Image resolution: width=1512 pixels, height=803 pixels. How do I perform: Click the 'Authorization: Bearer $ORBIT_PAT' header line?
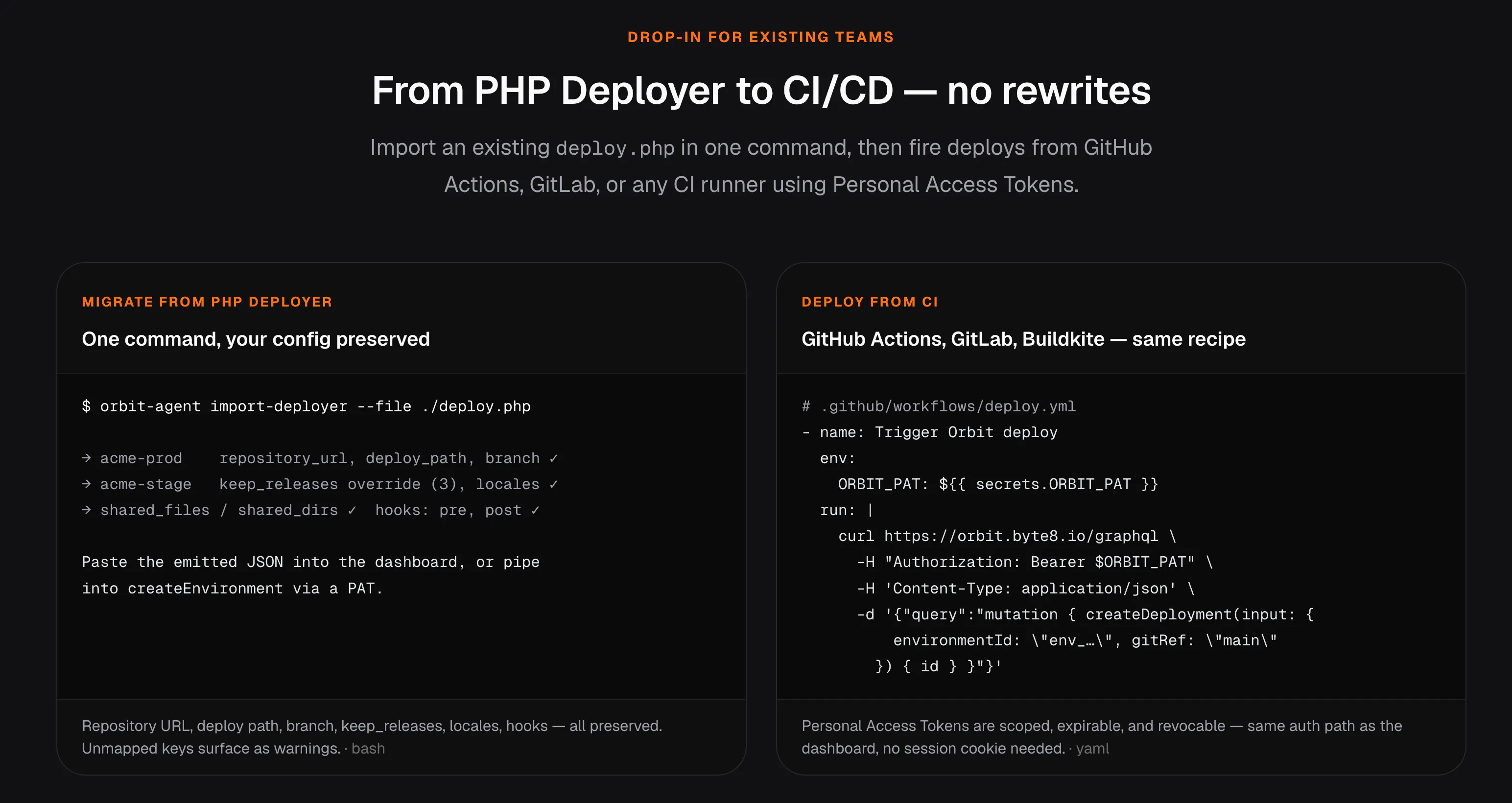point(1035,562)
